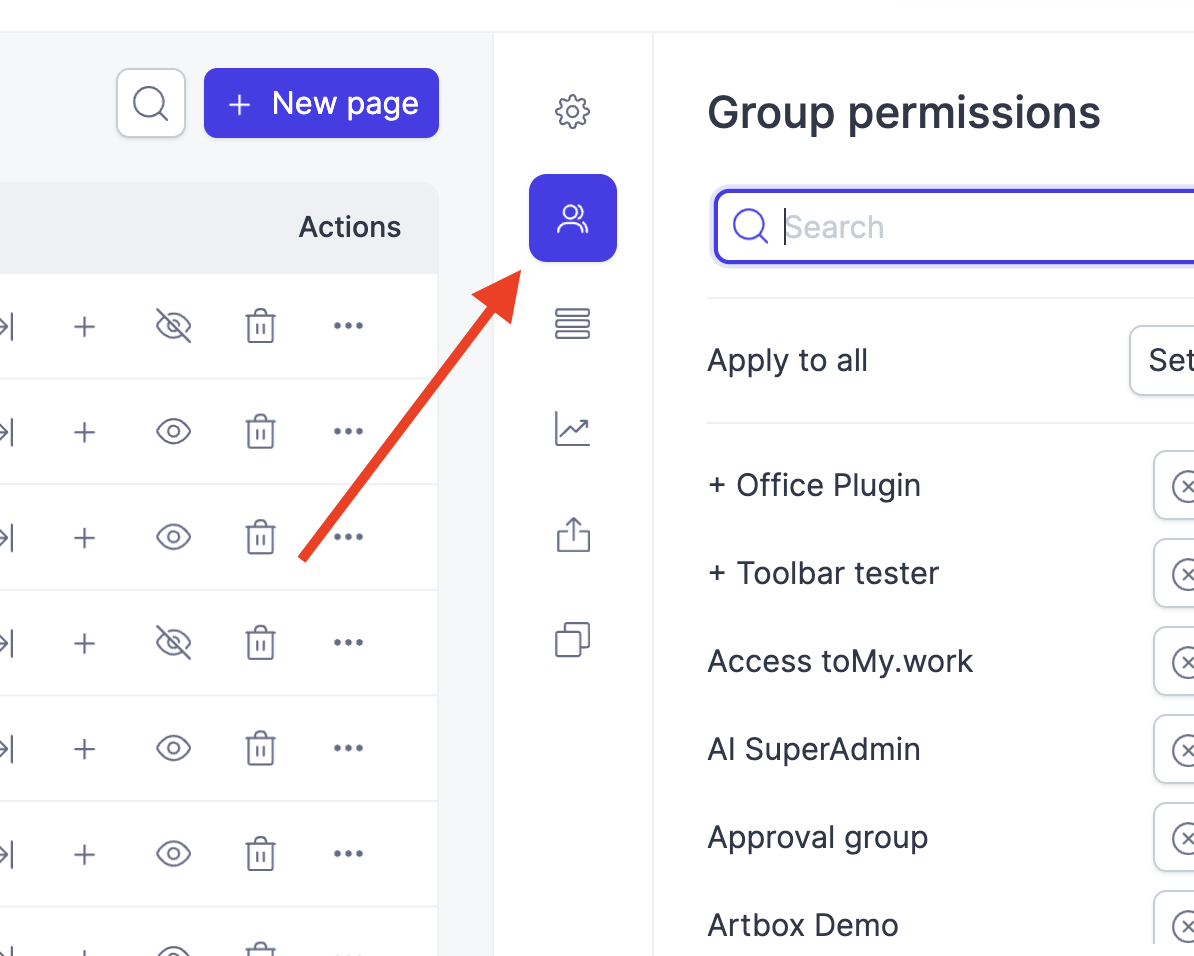1194x956 pixels.
Task: Open the ellipsis actions menu on the third row
Action: [x=347, y=537]
